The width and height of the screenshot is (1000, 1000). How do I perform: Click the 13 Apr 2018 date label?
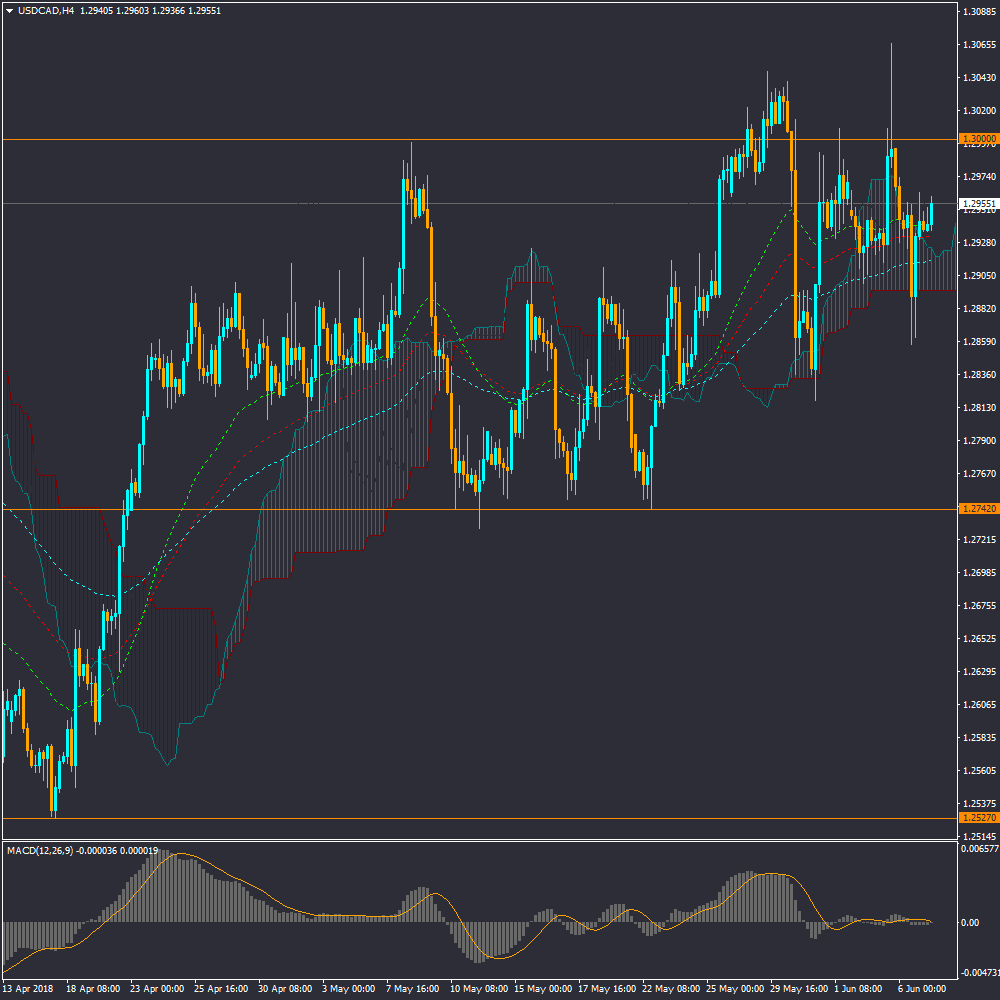coord(30,988)
